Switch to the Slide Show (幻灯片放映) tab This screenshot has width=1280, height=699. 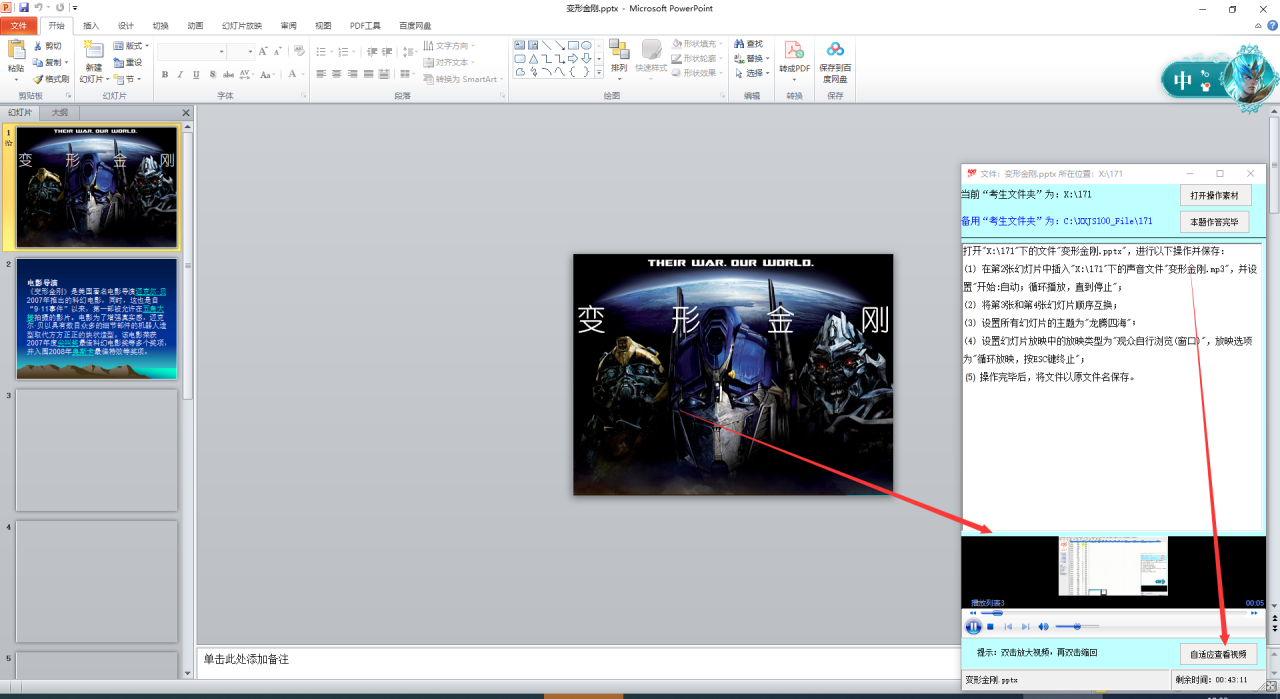point(242,25)
